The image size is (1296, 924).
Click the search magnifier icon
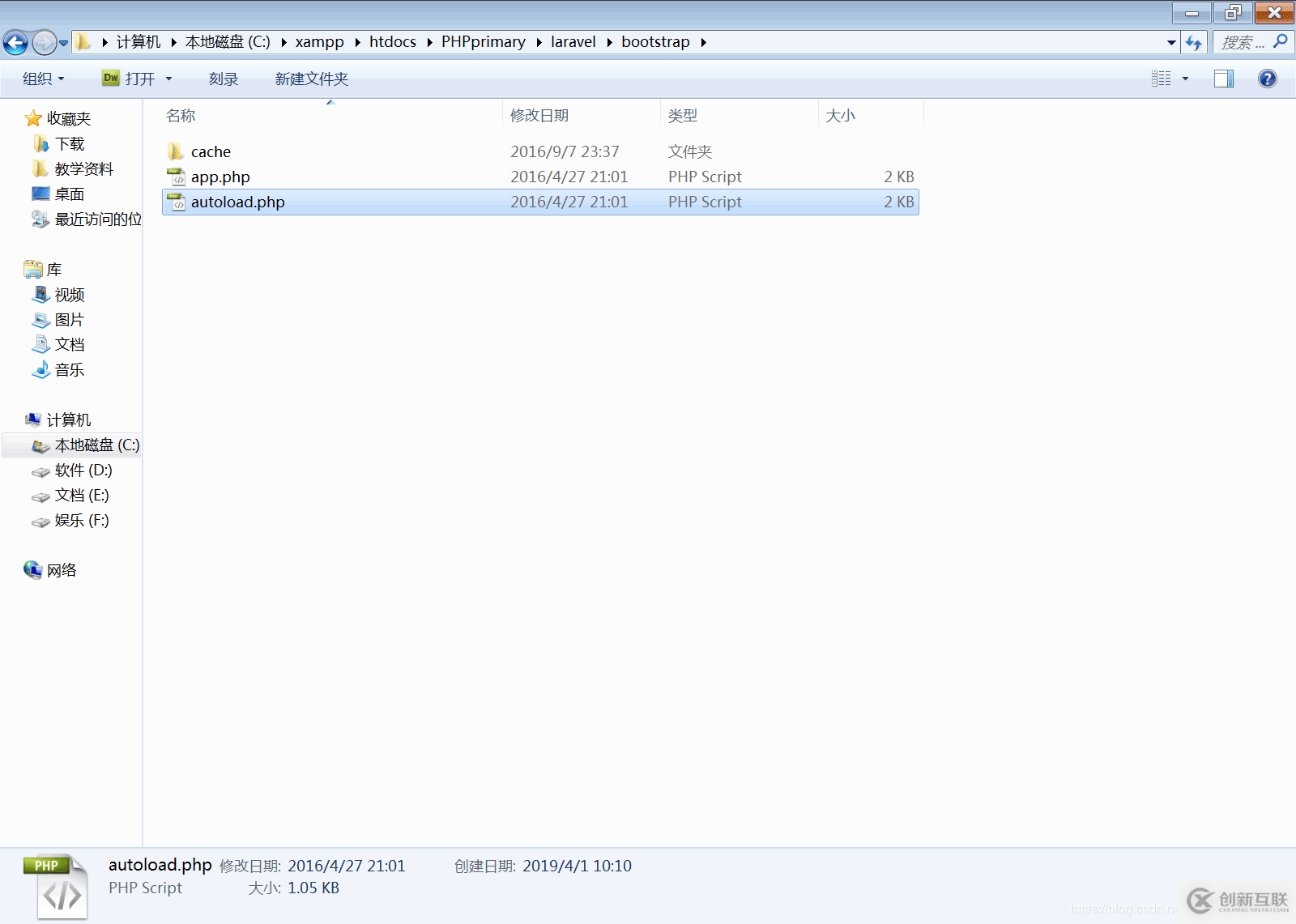[x=1281, y=41]
